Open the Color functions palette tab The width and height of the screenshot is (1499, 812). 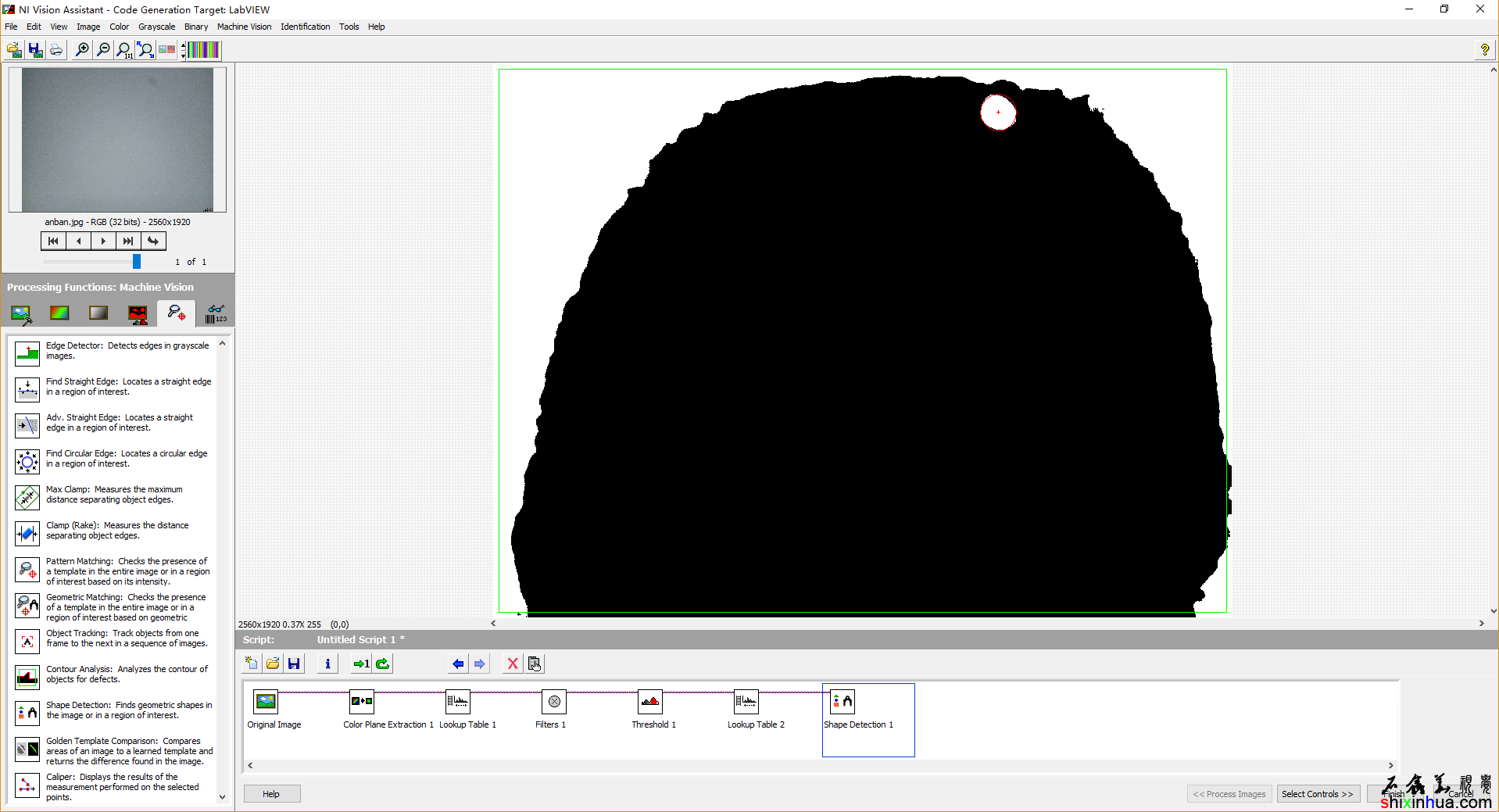[x=59, y=314]
